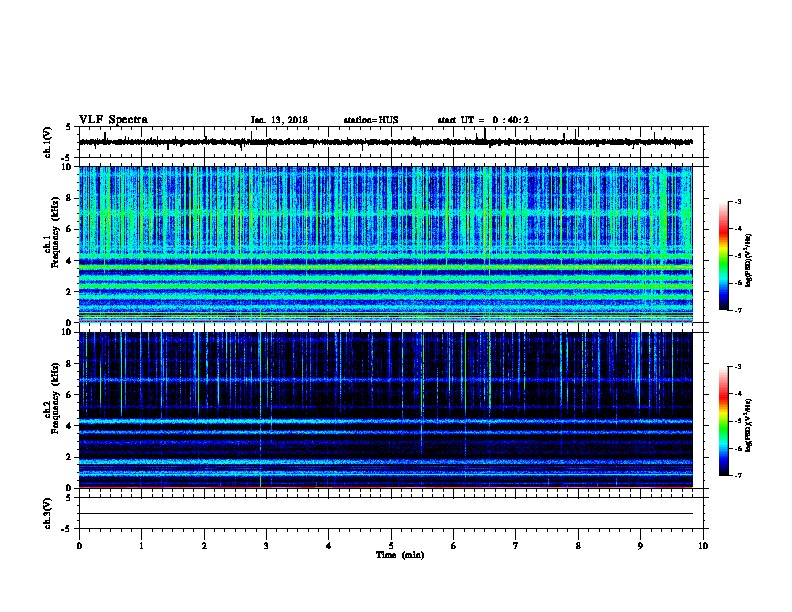The width and height of the screenshot is (792, 612).
Task: Click the ch.2 spectrogram panel
Action: pyautogui.click(x=386, y=410)
